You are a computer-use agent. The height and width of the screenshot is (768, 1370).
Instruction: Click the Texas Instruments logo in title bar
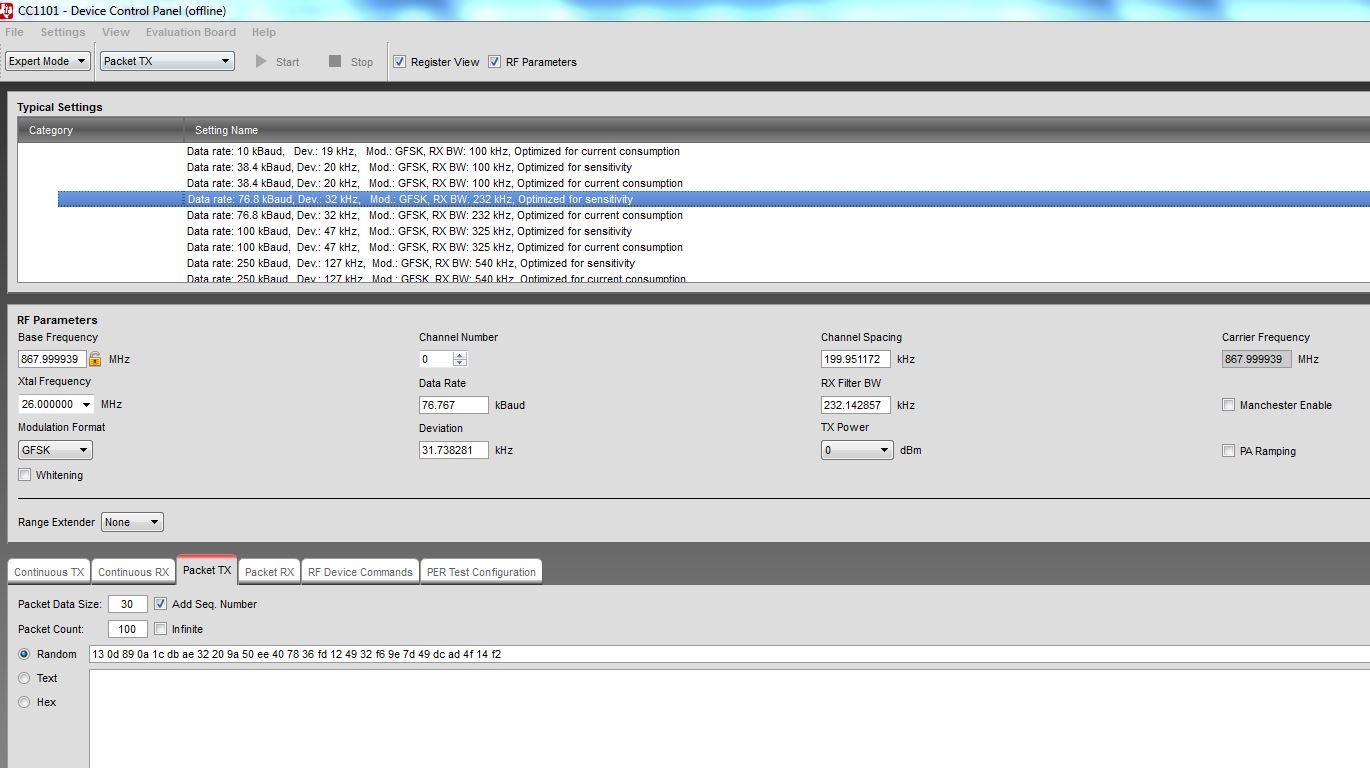tap(7, 10)
